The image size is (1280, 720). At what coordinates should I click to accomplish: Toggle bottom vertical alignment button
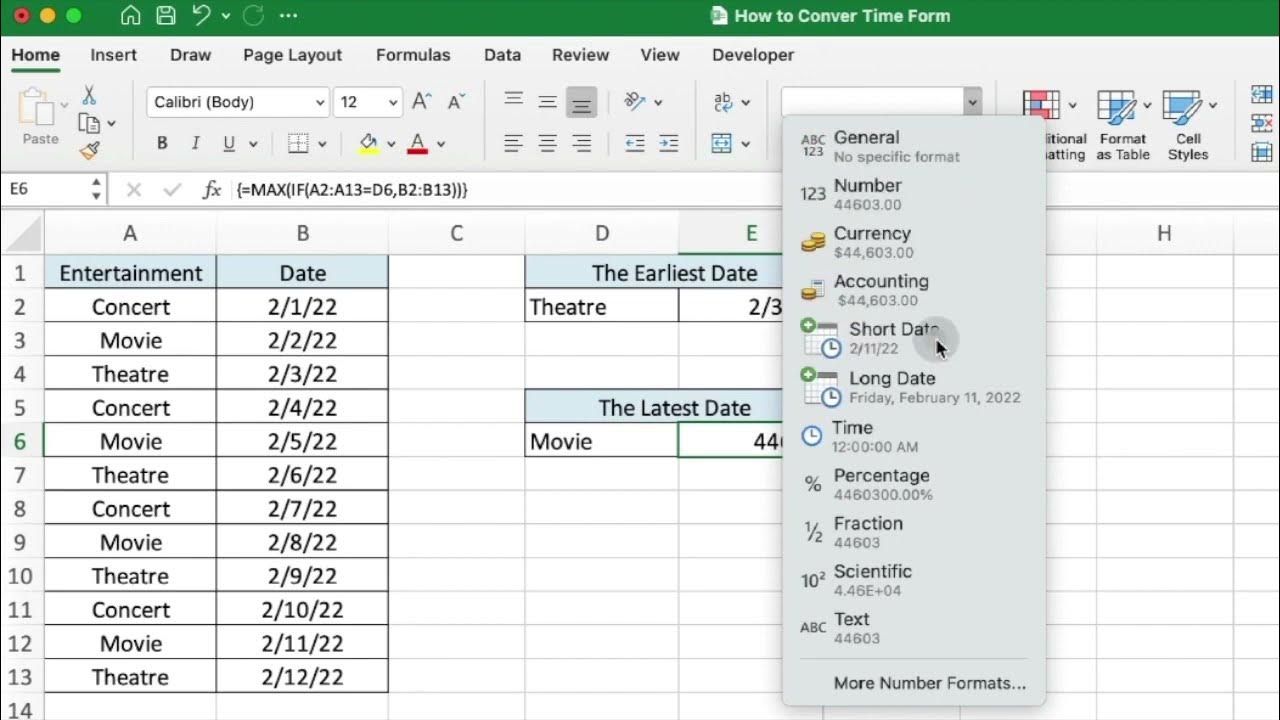click(581, 102)
